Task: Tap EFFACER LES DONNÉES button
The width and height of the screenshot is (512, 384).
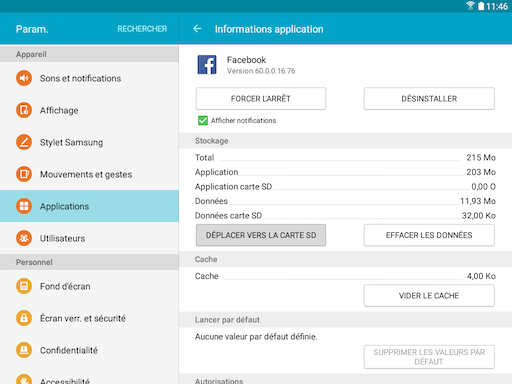Action: click(x=429, y=235)
